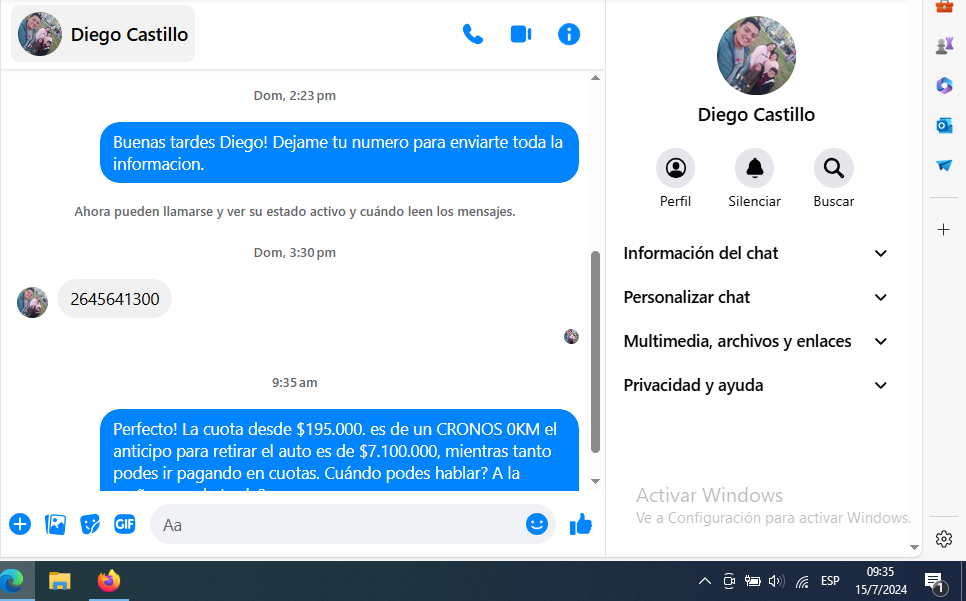Send a thumbs-up like
This screenshot has width=966, height=601.
(581, 524)
